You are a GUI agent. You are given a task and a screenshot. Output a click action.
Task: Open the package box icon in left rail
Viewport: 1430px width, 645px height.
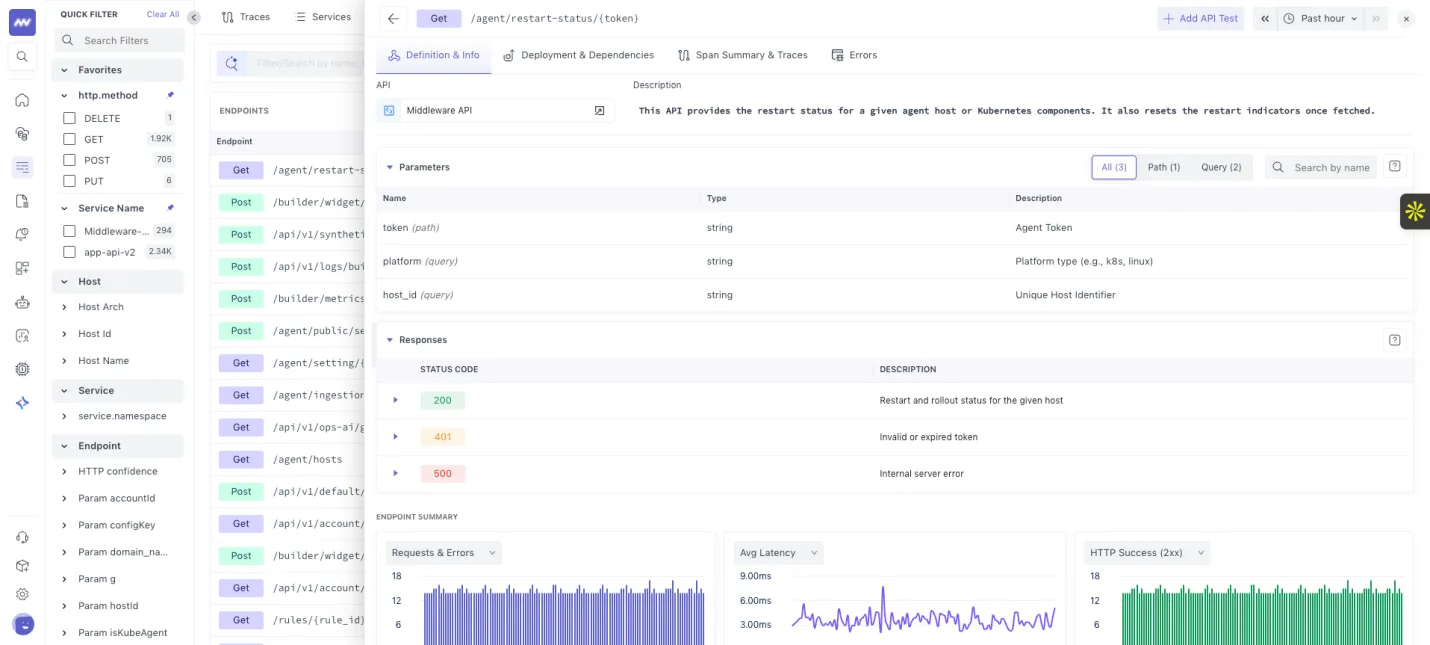(22, 566)
